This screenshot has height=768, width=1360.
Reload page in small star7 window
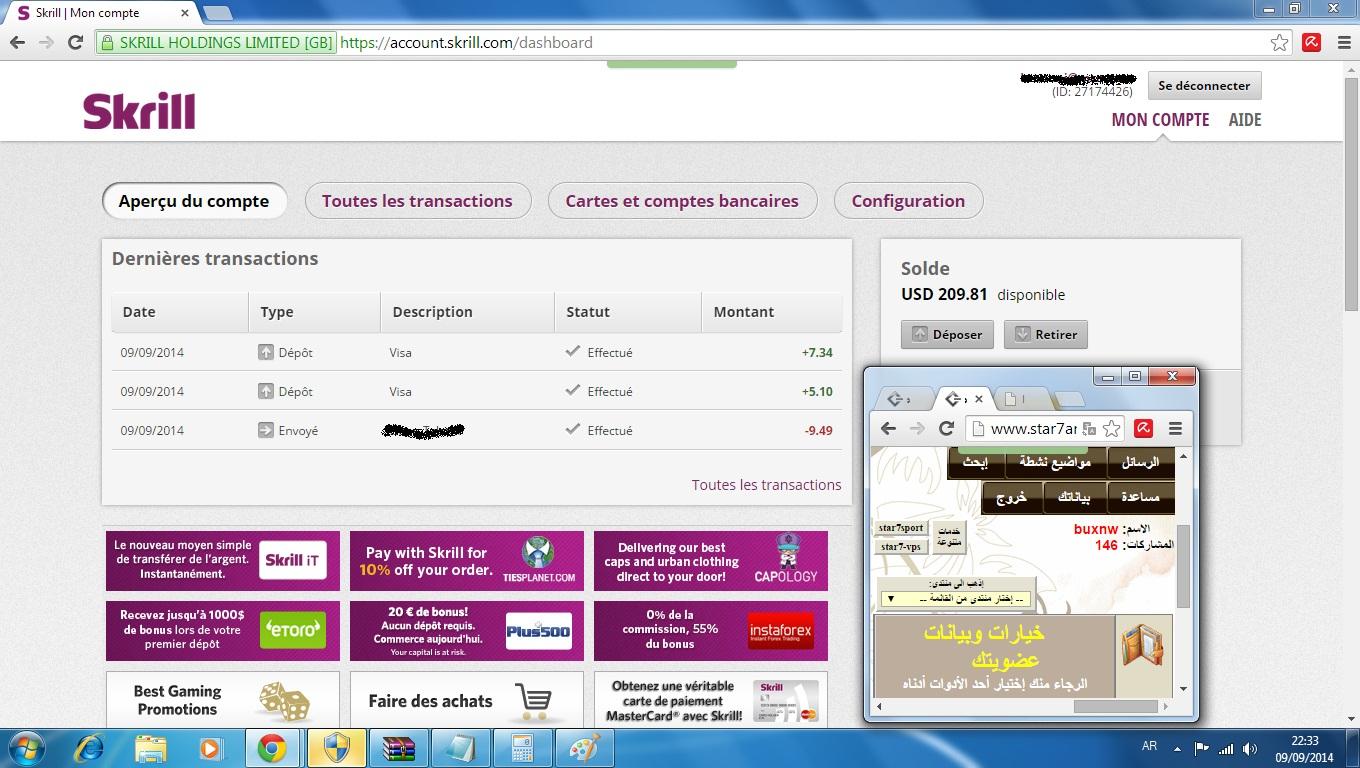[946, 428]
